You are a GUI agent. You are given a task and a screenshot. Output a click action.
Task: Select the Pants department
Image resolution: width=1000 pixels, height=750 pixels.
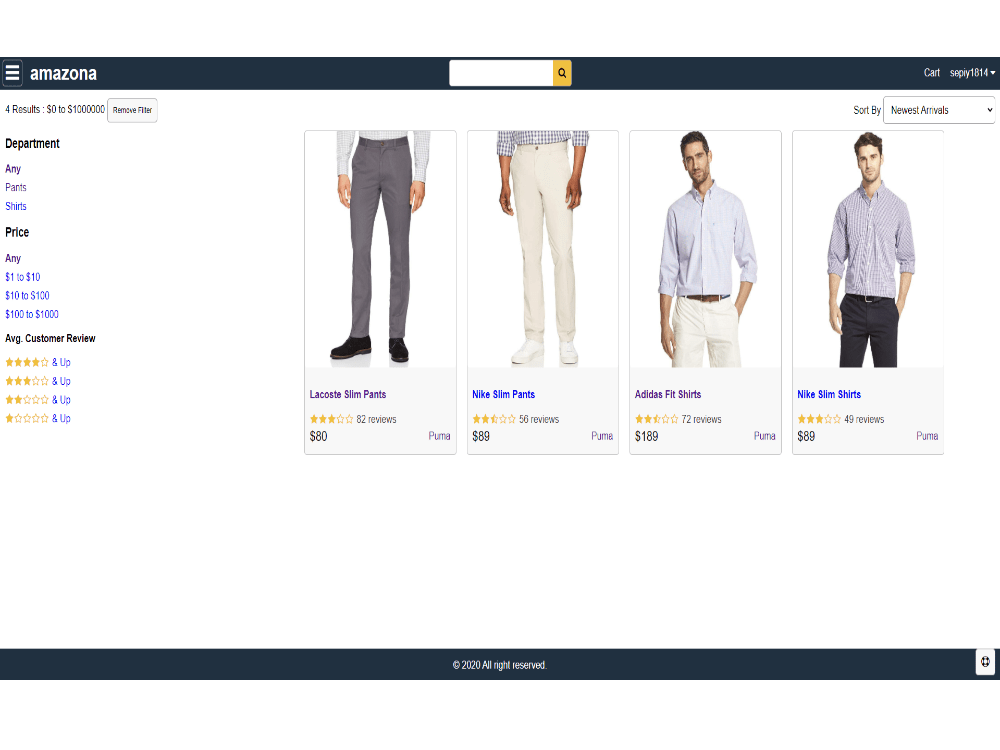point(15,187)
